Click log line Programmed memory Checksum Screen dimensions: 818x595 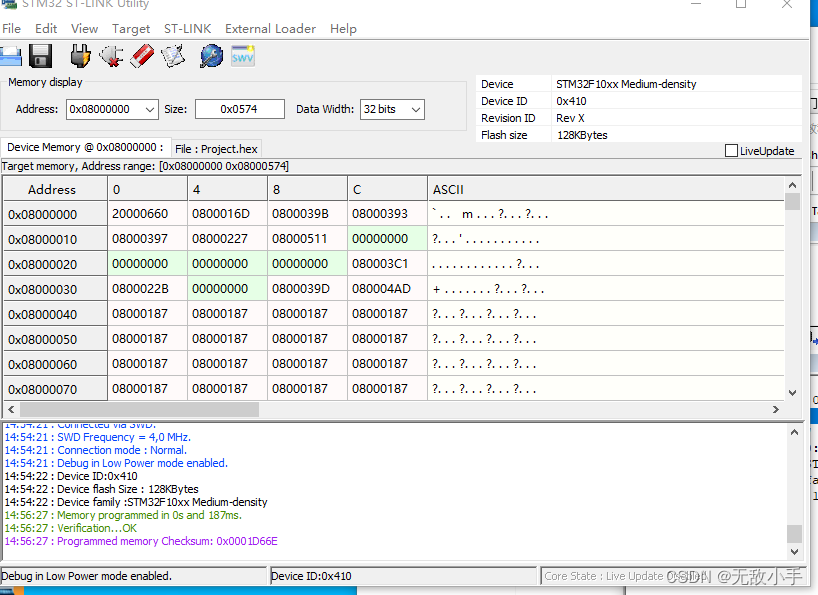click(141, 541)
